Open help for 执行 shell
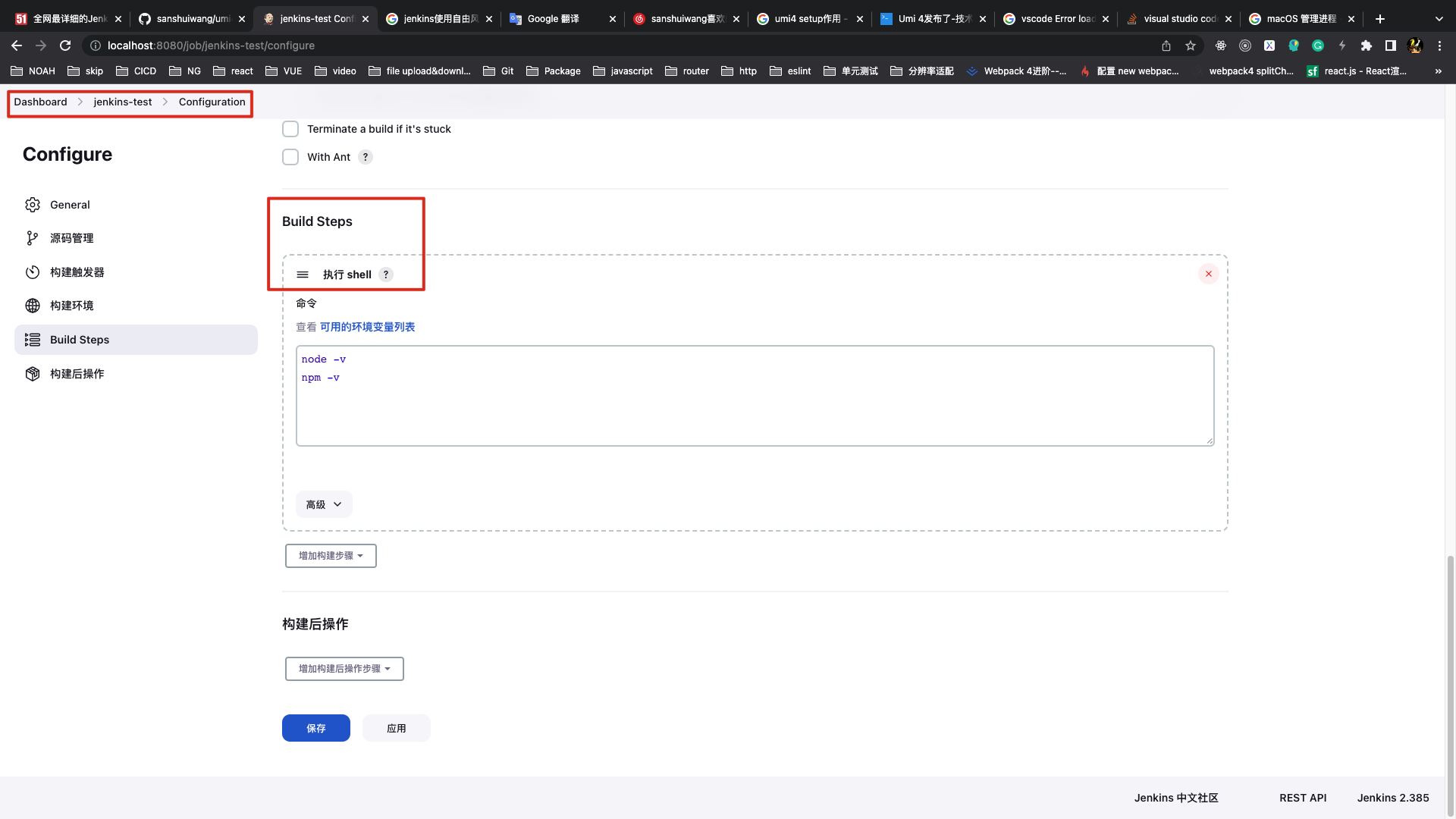 [x=386, y=275]
